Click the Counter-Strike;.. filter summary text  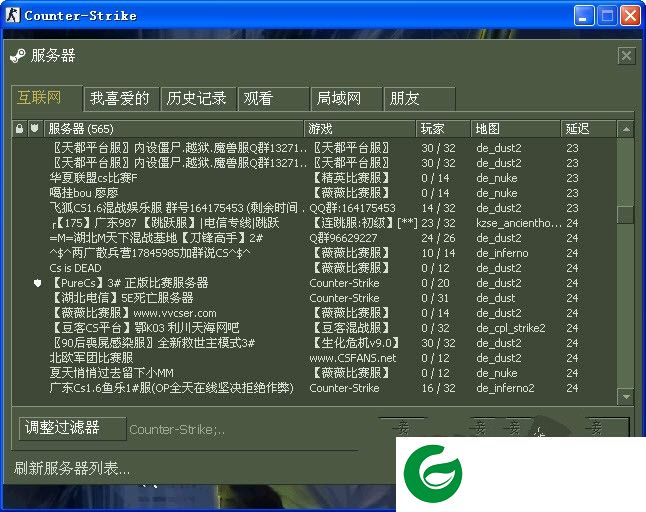[x=177, y=430]
